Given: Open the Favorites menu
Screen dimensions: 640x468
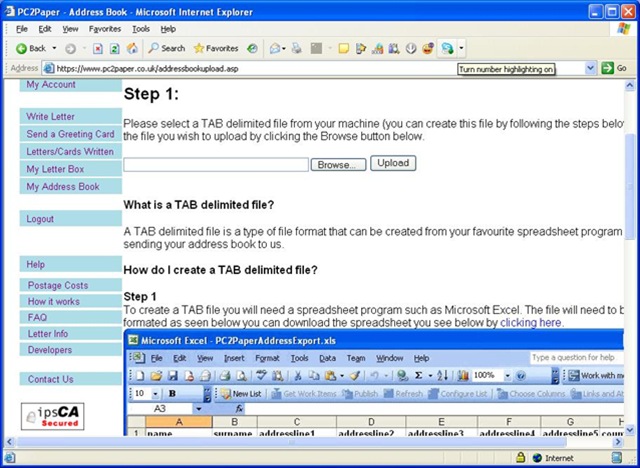Looking at the screenshot, I should (x=105, y=29).
